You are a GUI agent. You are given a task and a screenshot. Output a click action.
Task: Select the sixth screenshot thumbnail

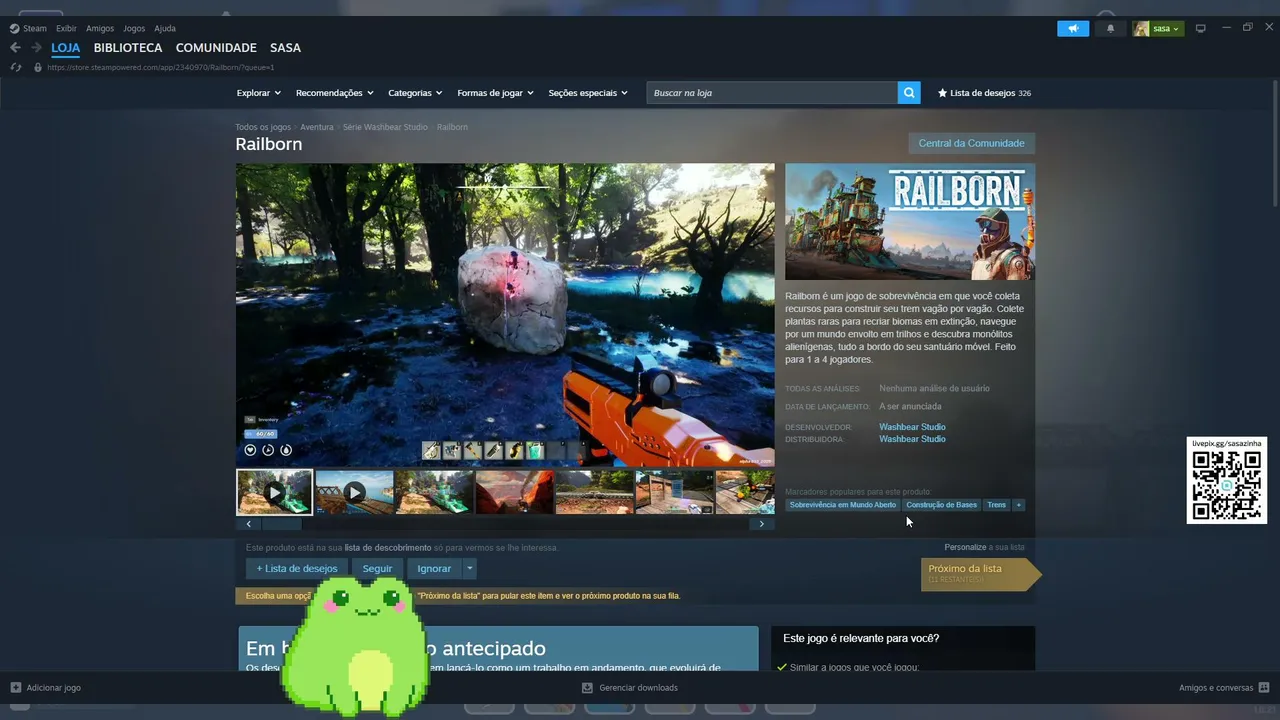(674, 492)
